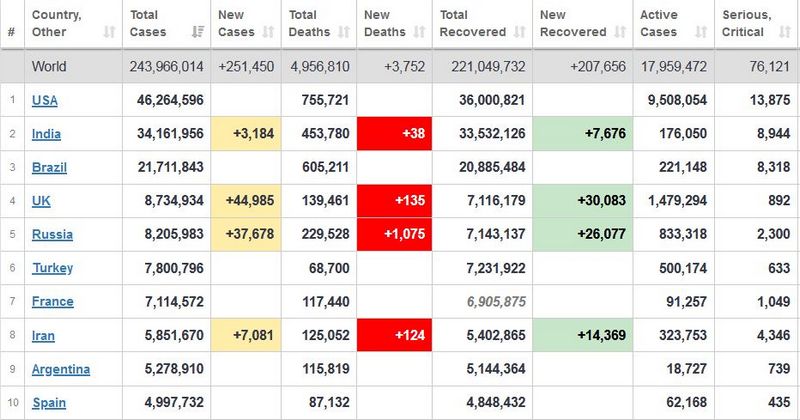Select World new cases +251,450
The width and height of the screenshot is (800, 420).
[246, 67]
